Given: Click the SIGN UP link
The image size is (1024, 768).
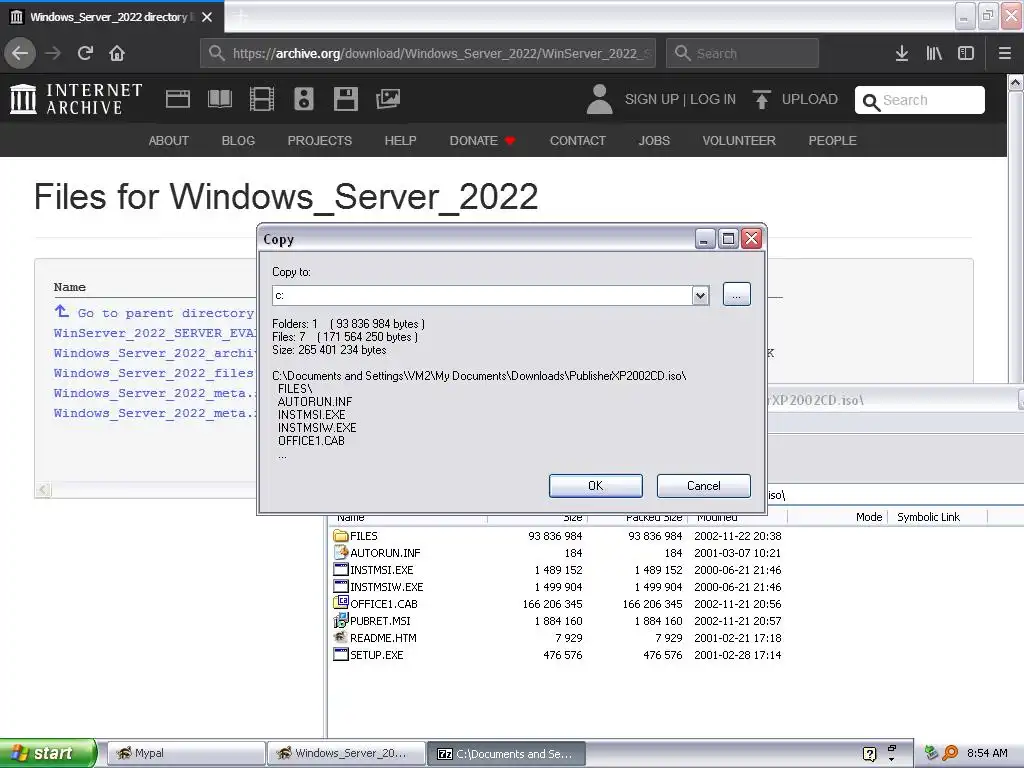Looking at the screenshot, I should (652, 99).
